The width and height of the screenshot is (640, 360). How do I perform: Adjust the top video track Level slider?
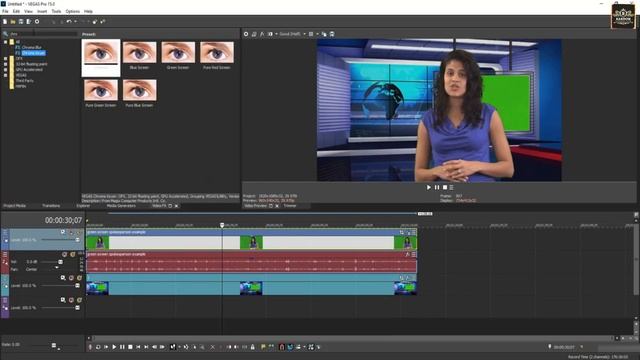coord(77,240)
